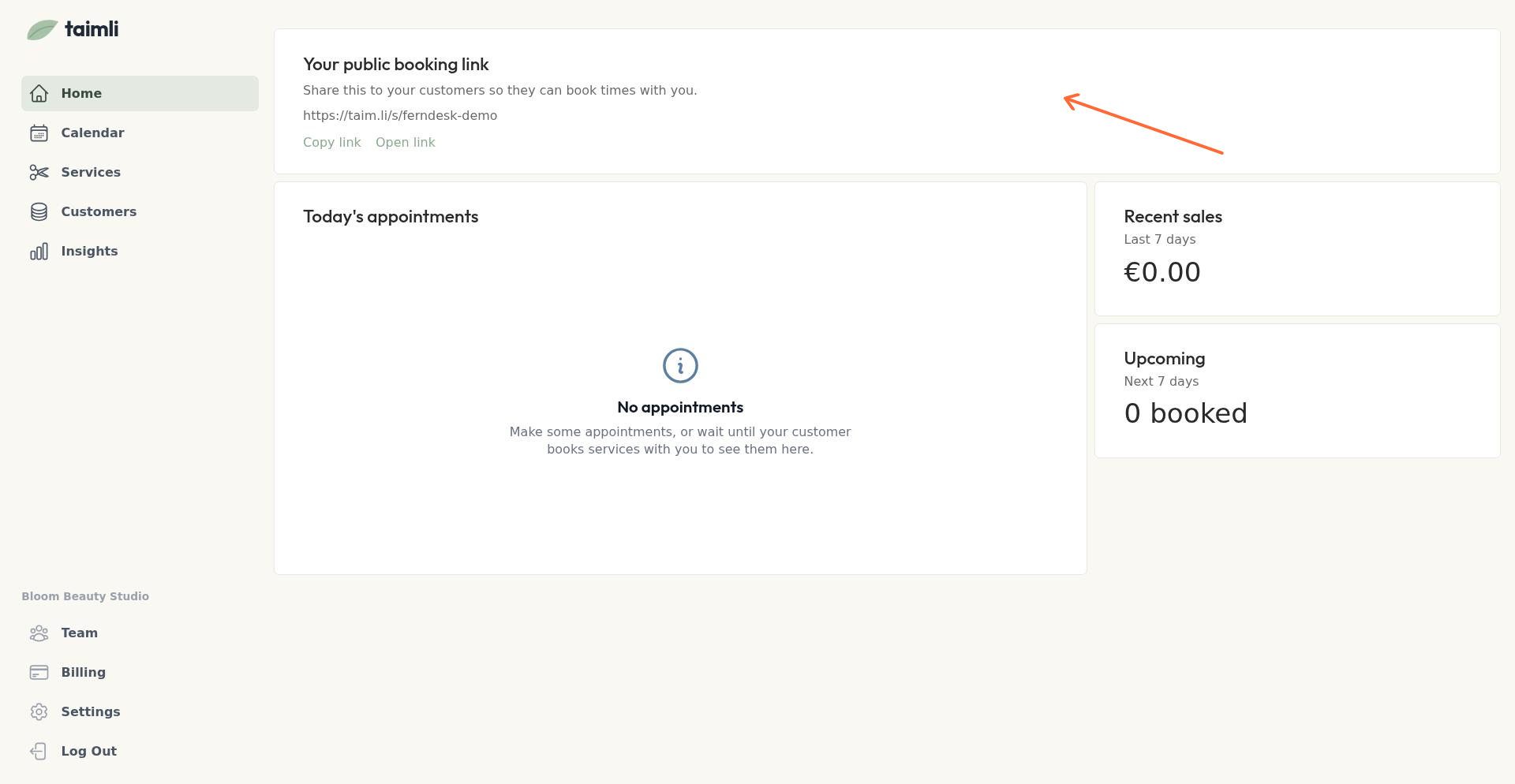Click the Home house icon
Screen dimensions: 1515x784
coord(39,94)
